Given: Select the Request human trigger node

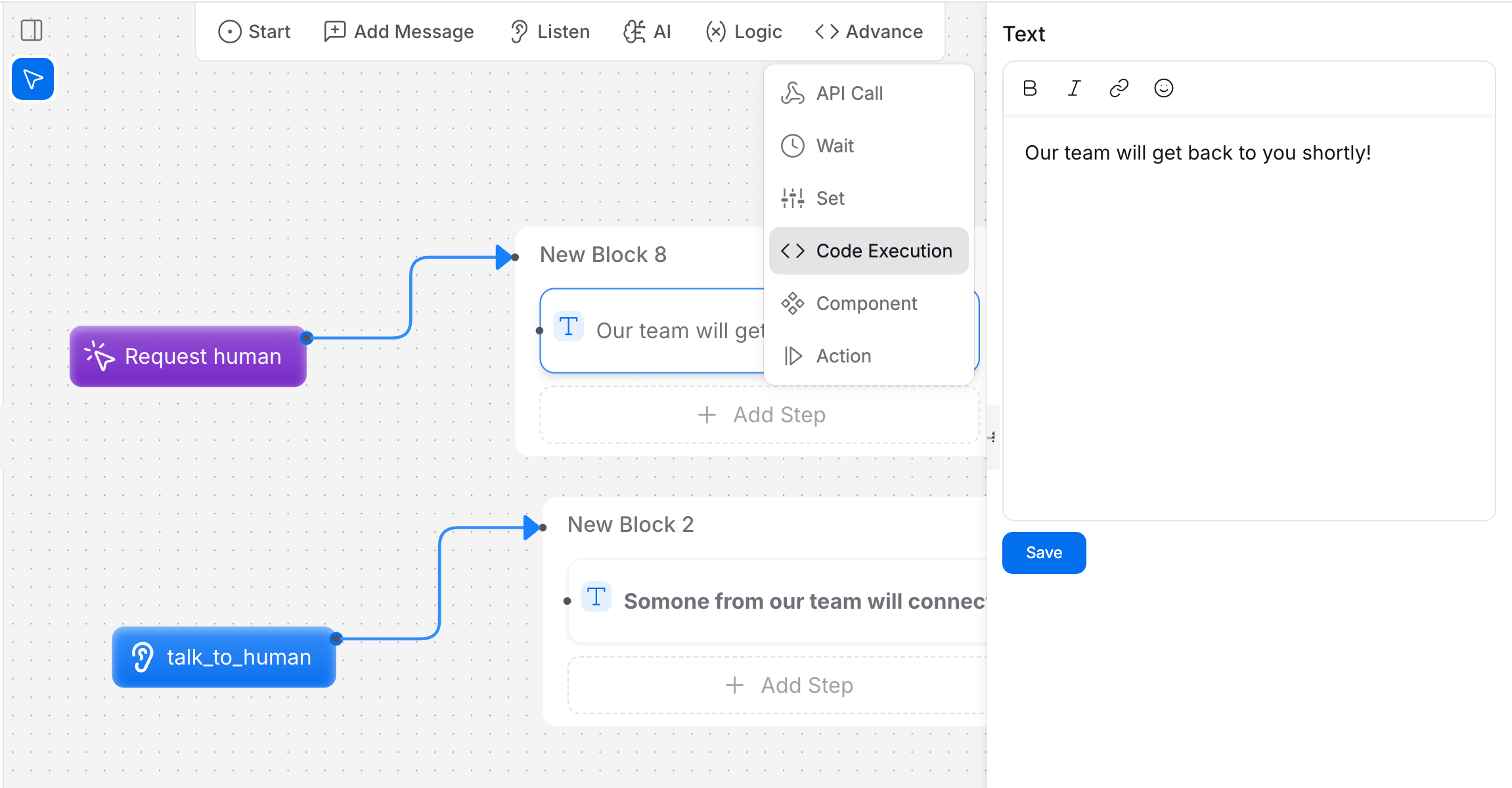Looking at the screenshot, I should coord(188,357).
